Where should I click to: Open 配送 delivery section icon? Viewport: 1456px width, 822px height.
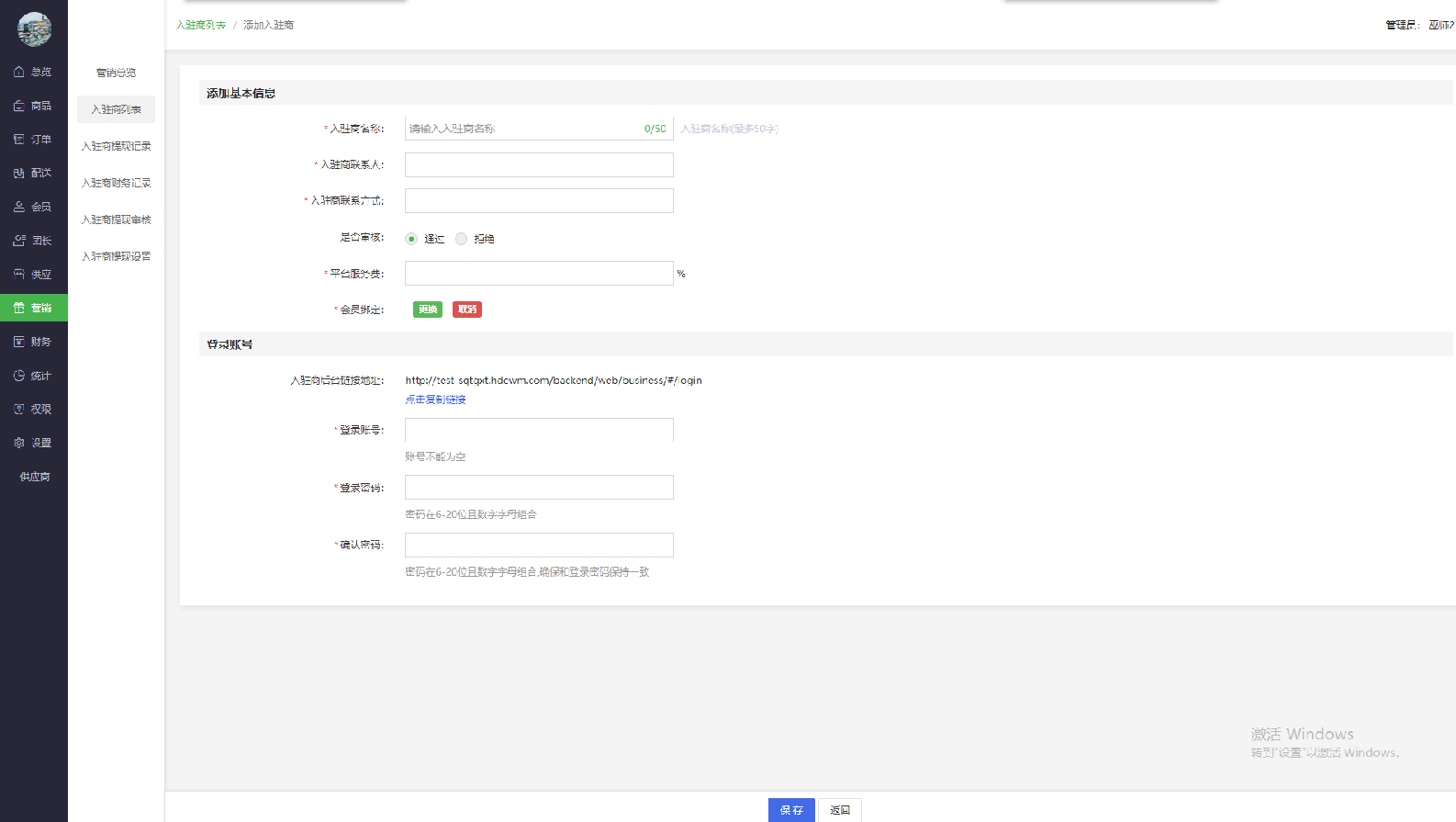pyautogui.click(x=19, y=173)
